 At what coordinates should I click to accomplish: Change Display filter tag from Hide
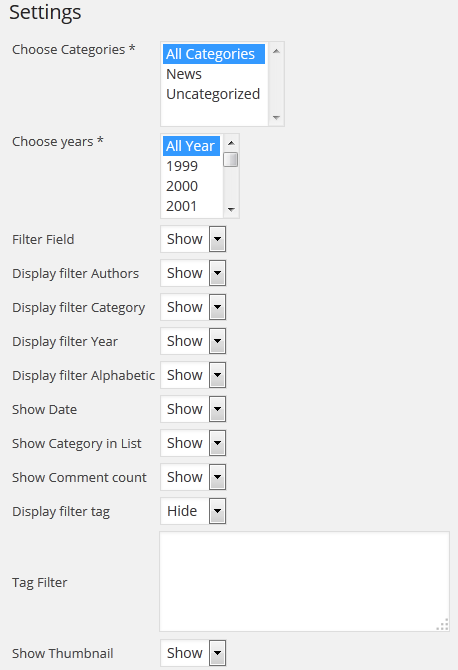(193, 511)
